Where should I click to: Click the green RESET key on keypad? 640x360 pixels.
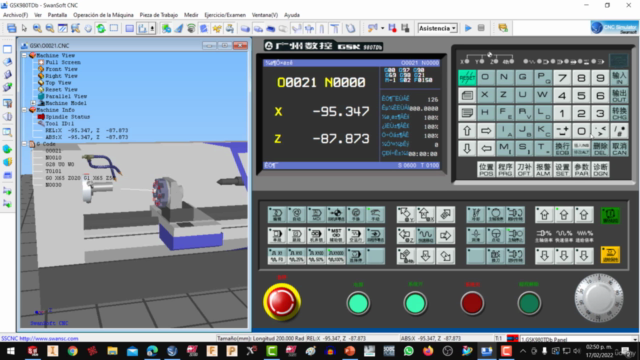coord(467,77)
